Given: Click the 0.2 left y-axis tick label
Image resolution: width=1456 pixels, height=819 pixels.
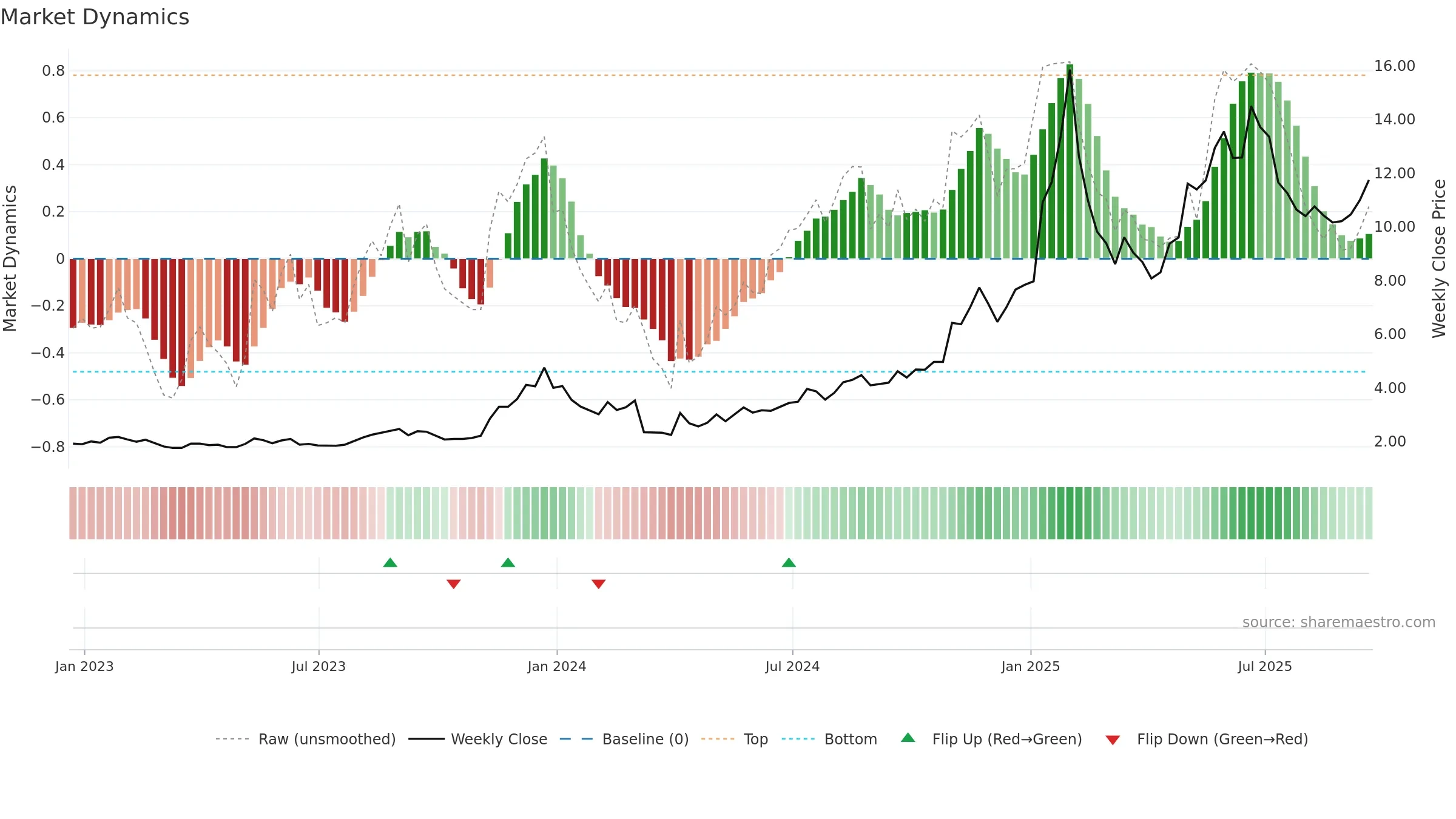Looking at the screenshot, I should [53, 212].
